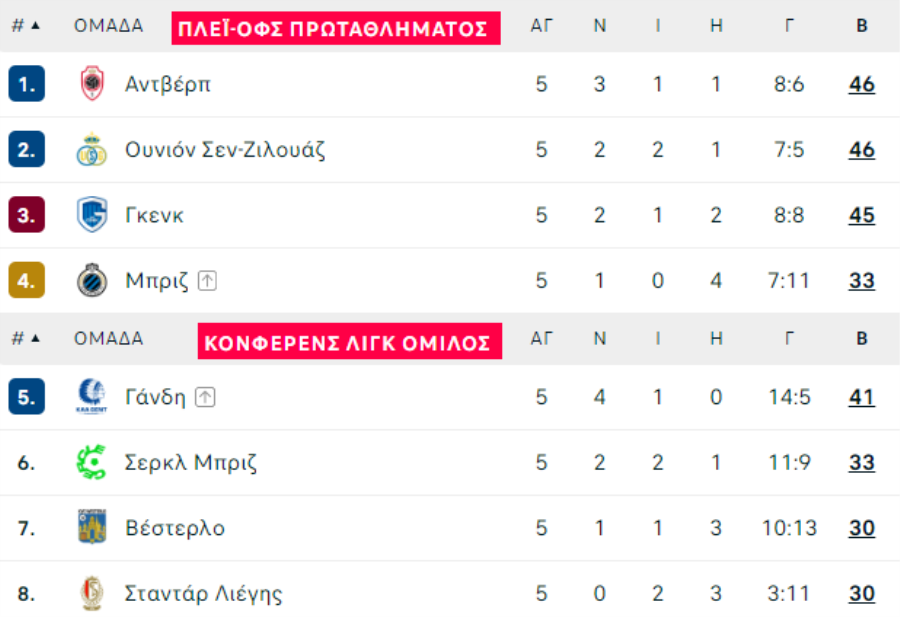The height and width of the screenshot is (617, 900).
Task: Open the Σταντάρ Λιέγης team name
Action: pyautogui.click(x=204, y=593)
